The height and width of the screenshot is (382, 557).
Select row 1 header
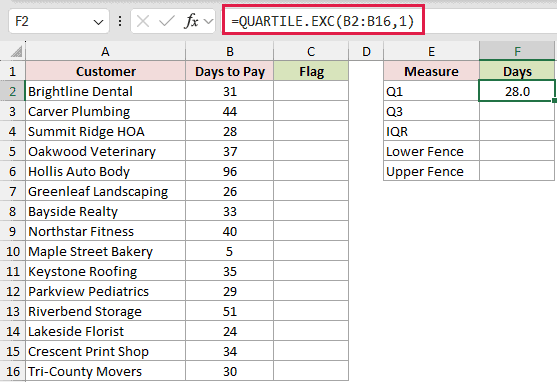12,71
